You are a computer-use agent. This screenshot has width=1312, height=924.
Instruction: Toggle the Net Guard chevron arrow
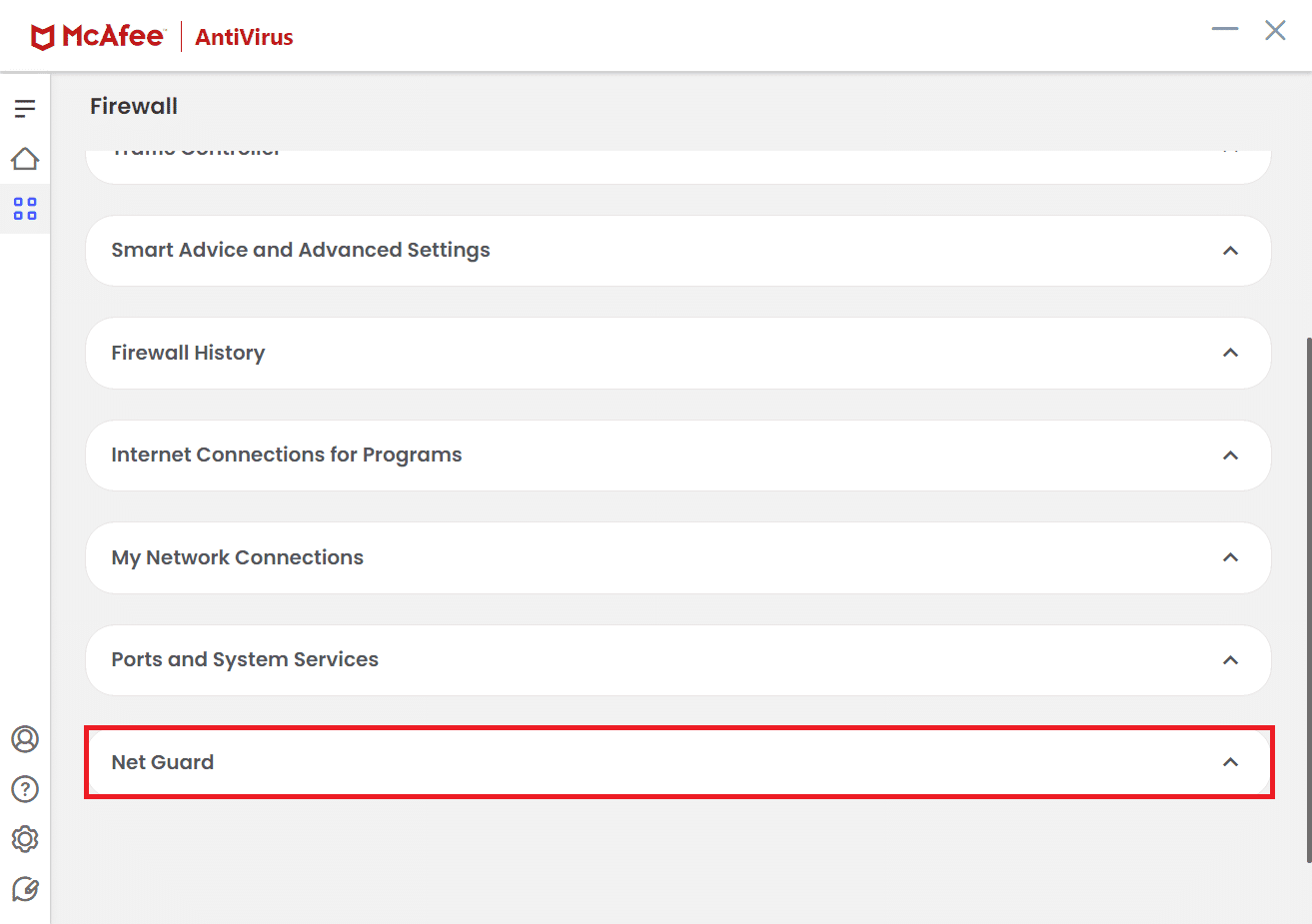coord(1230,762)
